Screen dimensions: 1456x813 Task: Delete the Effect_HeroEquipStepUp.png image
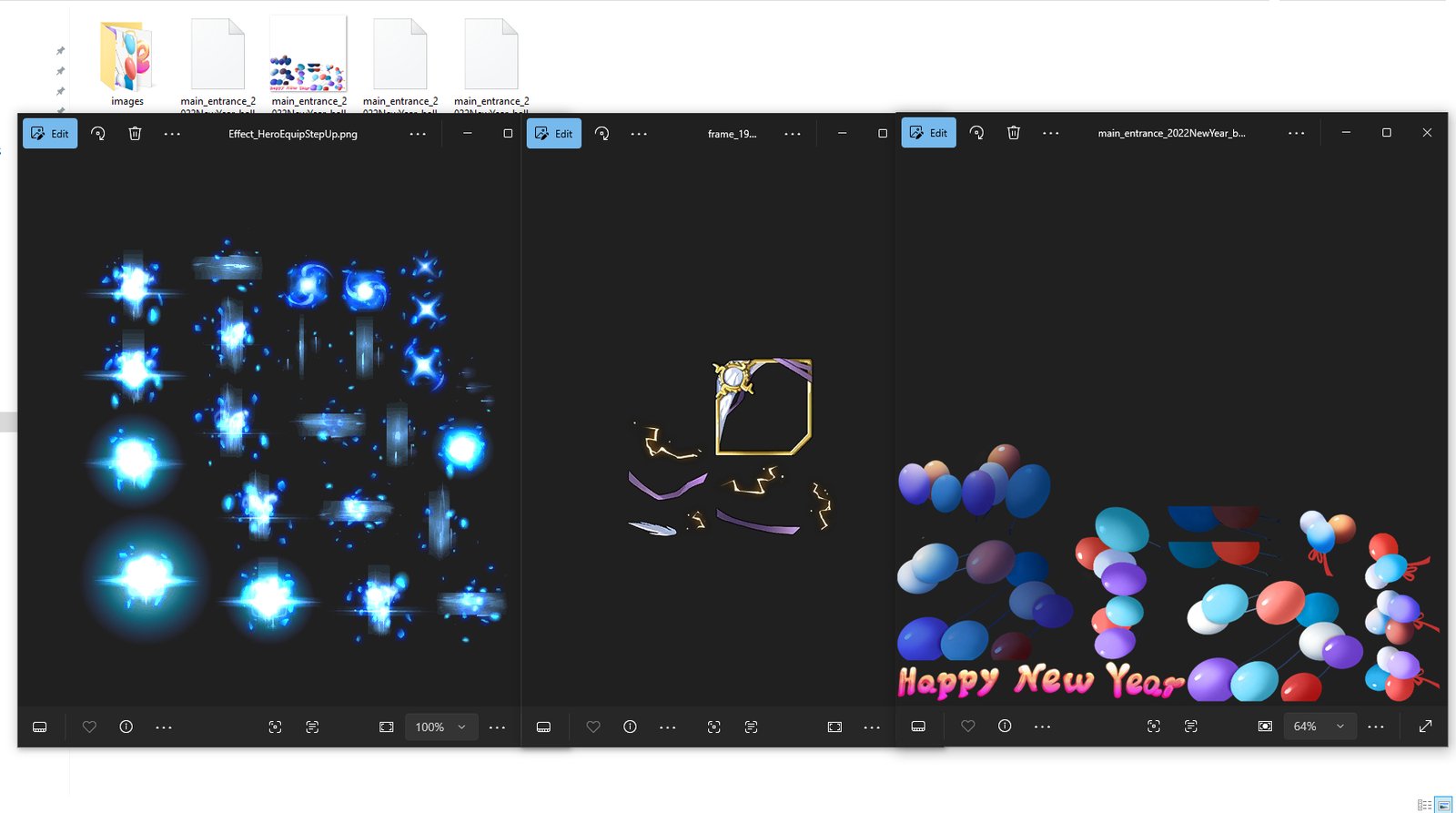point(135,134)
